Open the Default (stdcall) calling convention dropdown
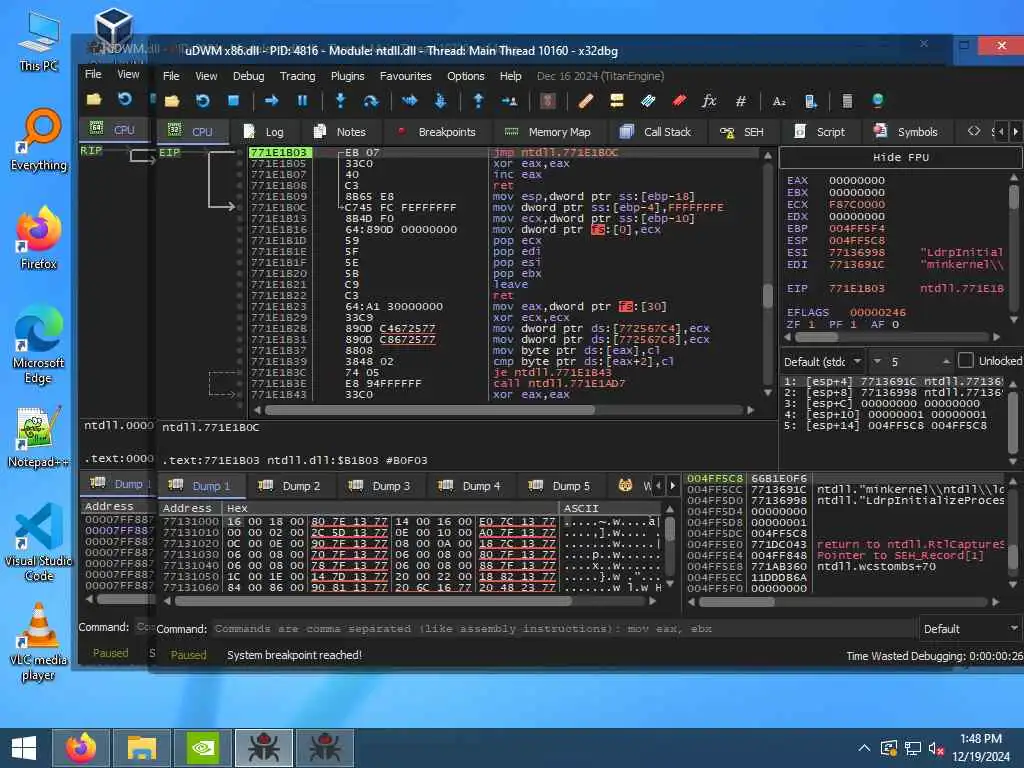The width and height of the screenshot is (1024, 768). (823, 361)
